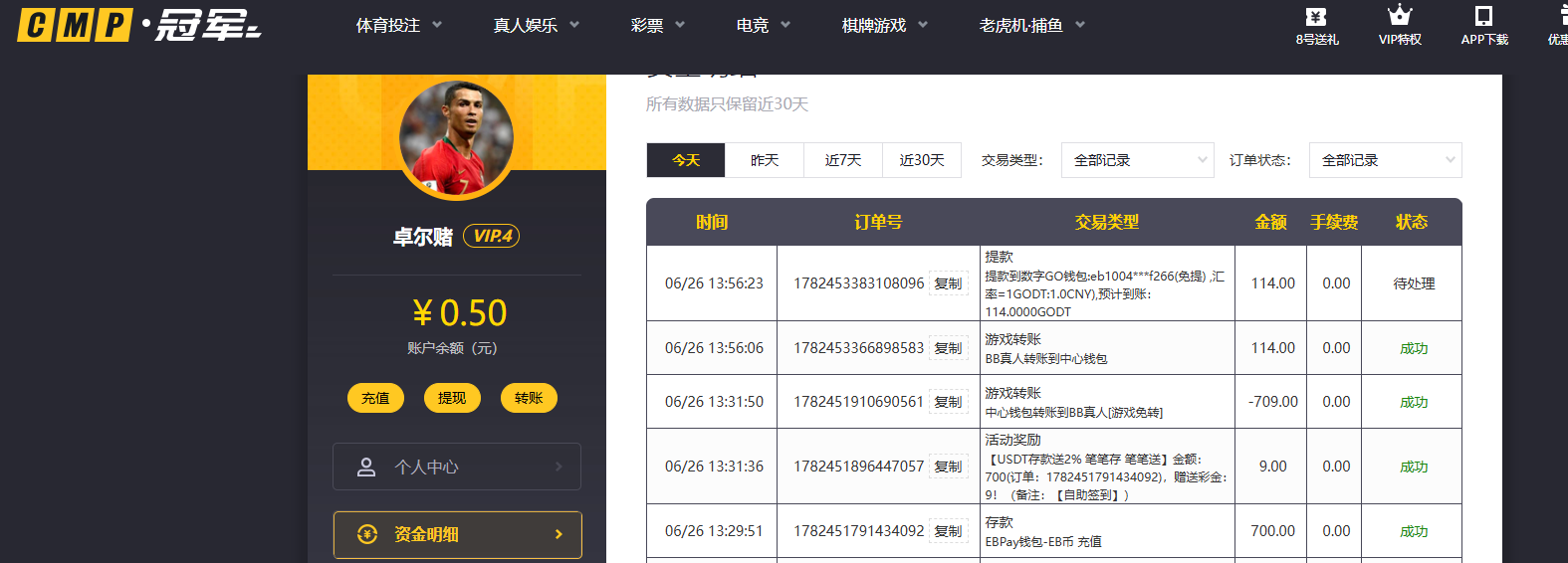Select the 昨天 tab
Viewport: 1568px width, 563px height.
coord(765,160)
